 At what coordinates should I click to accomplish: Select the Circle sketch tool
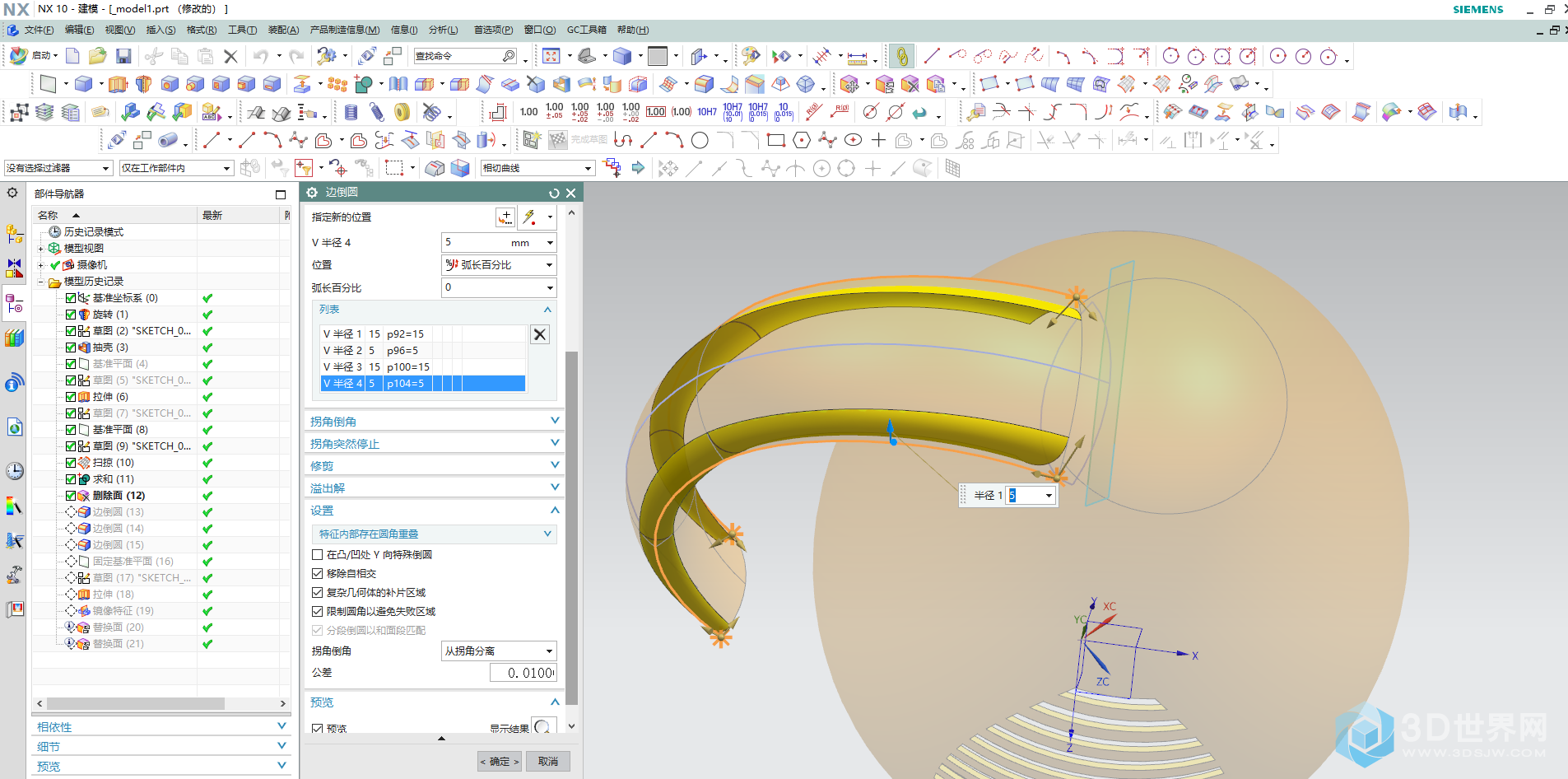[700, 141]
